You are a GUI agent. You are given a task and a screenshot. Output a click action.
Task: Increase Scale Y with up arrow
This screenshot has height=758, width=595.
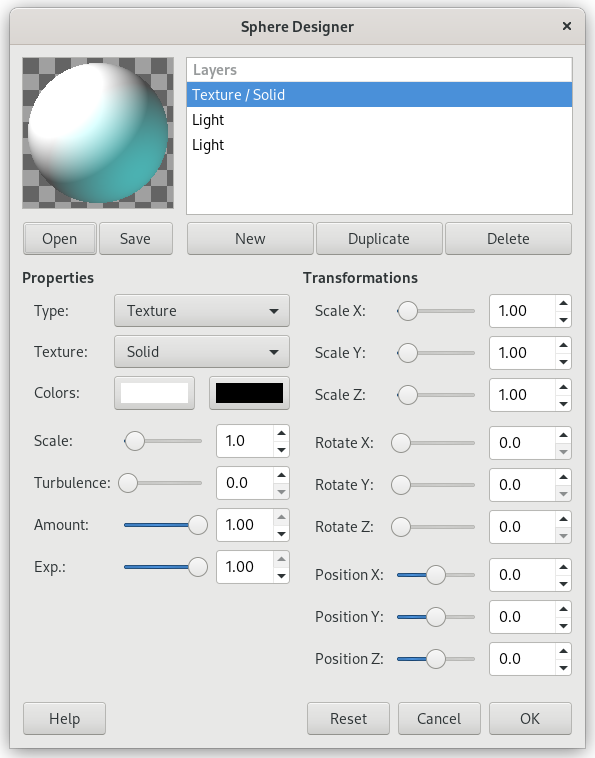(563, 345)
